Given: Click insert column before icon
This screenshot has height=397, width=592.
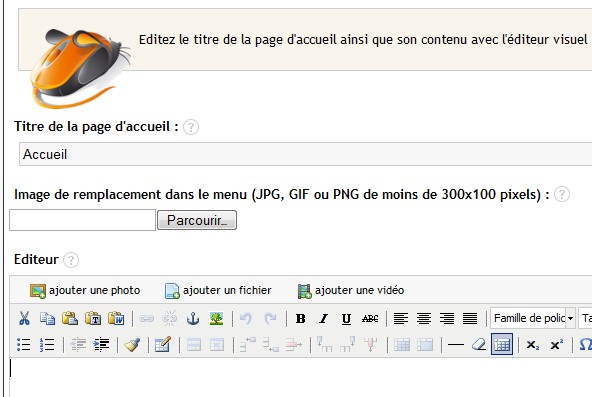Looking at the screenshot, I should pyautogui.click(x=324, y=344).
